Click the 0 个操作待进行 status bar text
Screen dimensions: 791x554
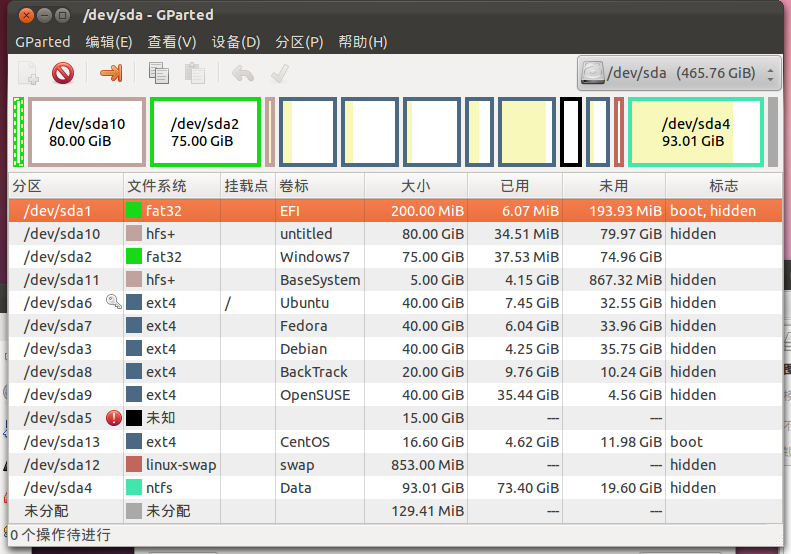60,535
